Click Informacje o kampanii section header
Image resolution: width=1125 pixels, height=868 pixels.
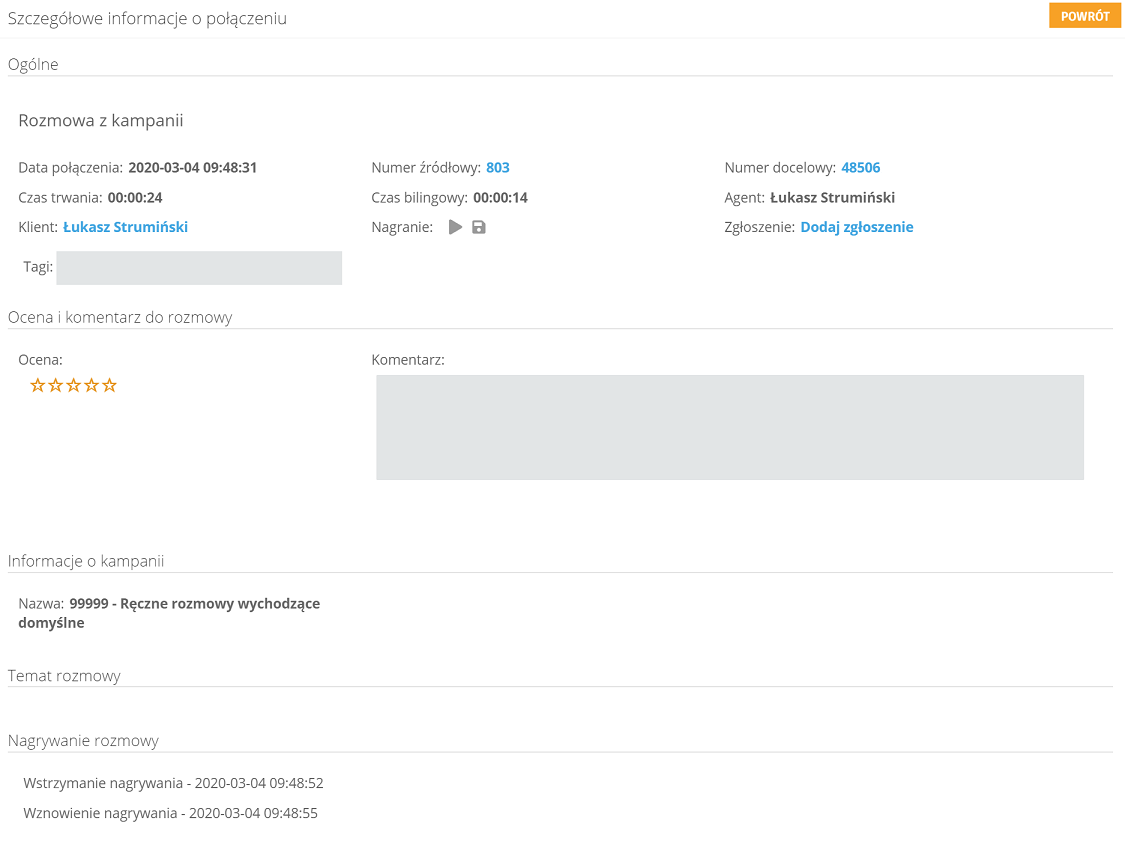[x=86, y=562]
